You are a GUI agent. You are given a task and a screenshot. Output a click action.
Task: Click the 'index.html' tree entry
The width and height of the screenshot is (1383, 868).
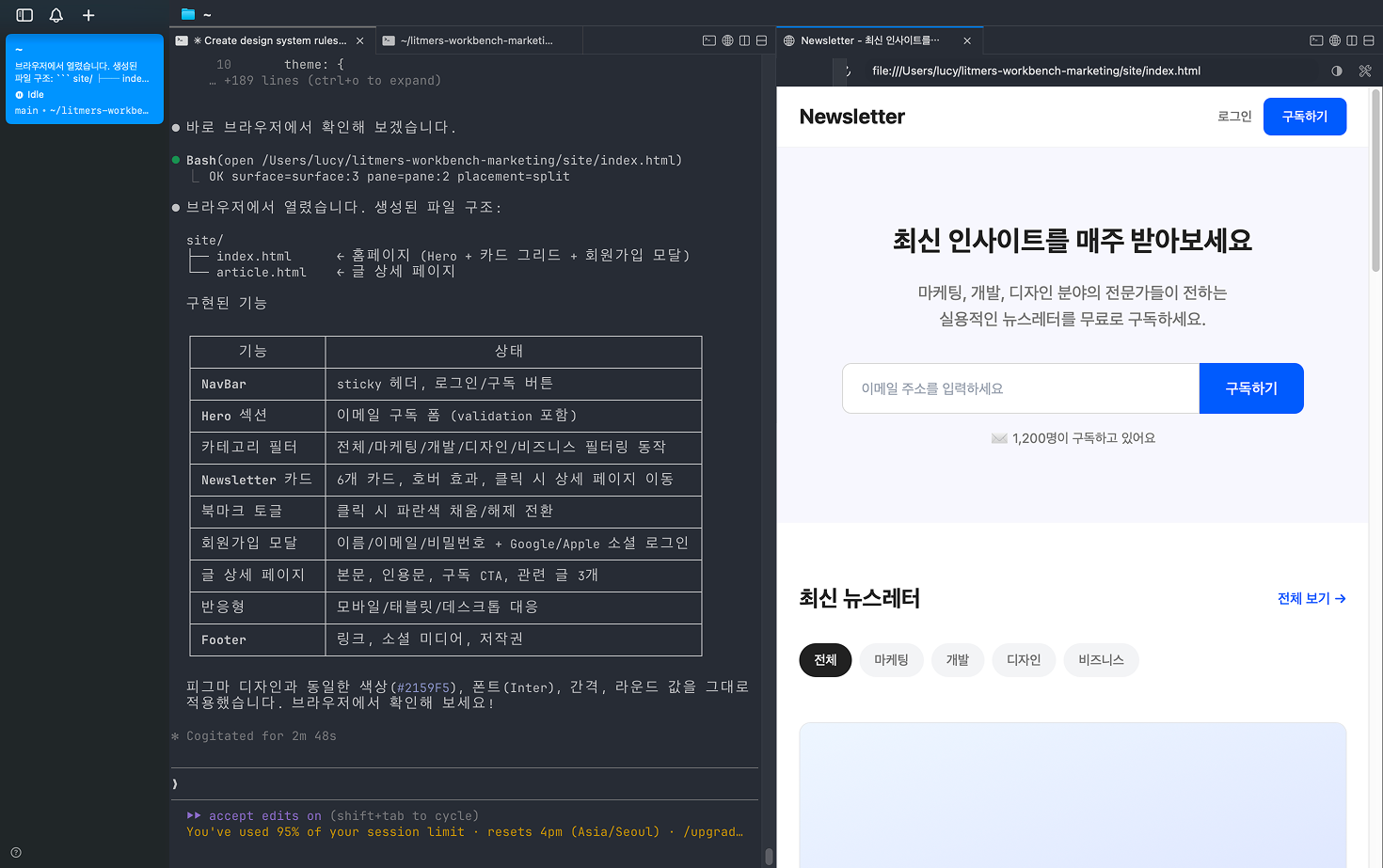[254, 257]
